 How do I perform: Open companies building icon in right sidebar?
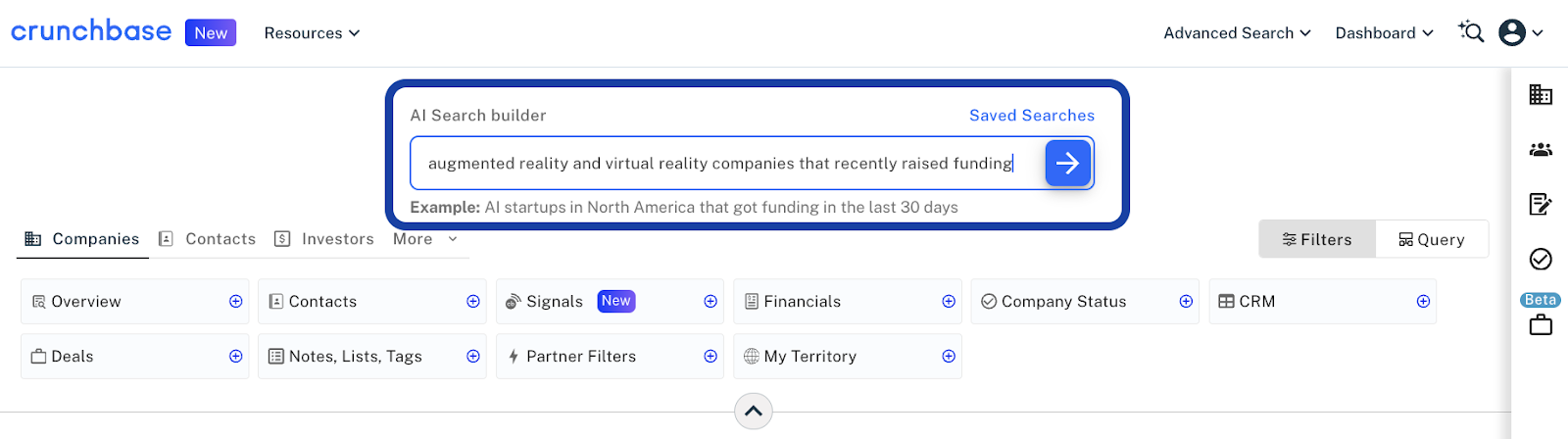coord(1541,94)
